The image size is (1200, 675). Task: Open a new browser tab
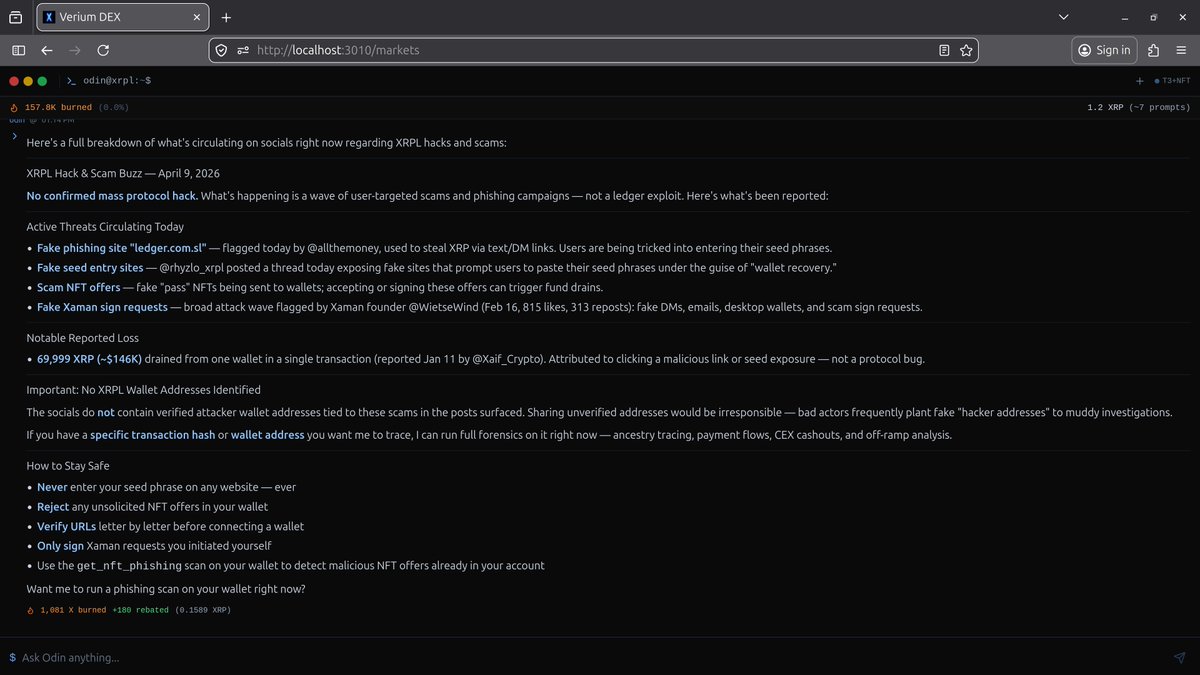tap(226, 17)
